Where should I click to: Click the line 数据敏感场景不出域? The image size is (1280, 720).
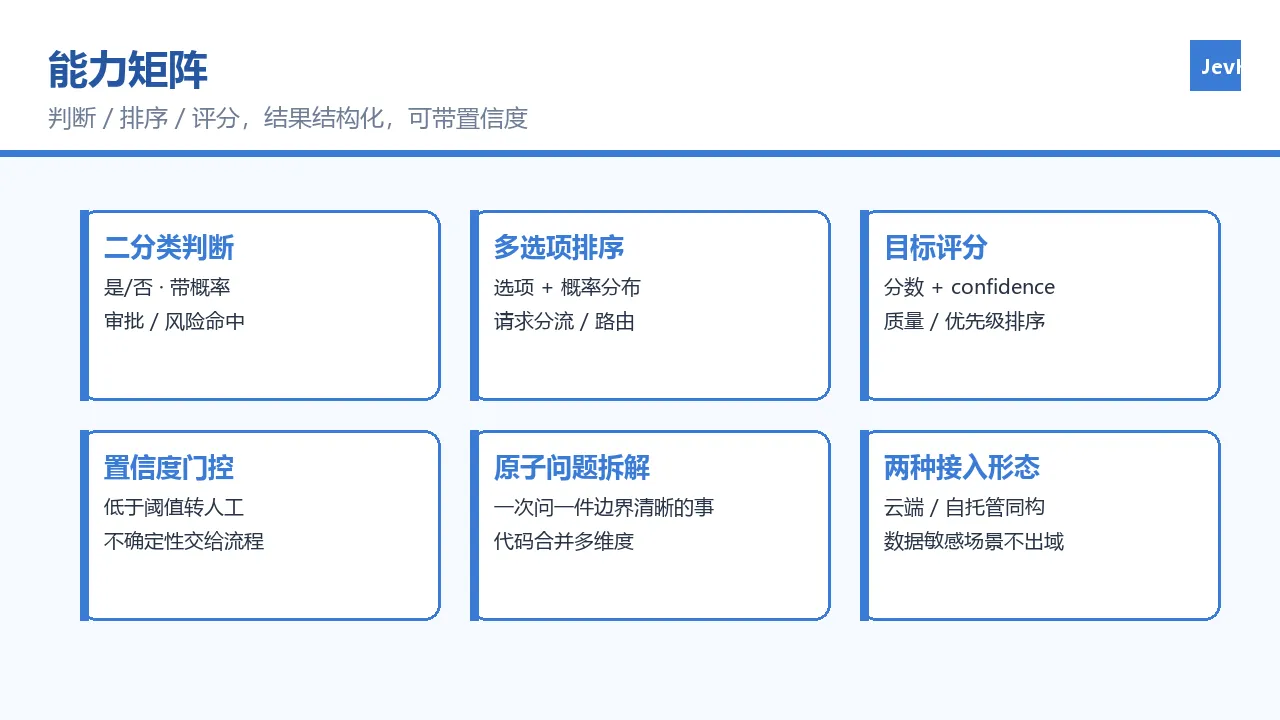(x=974, y=541)
